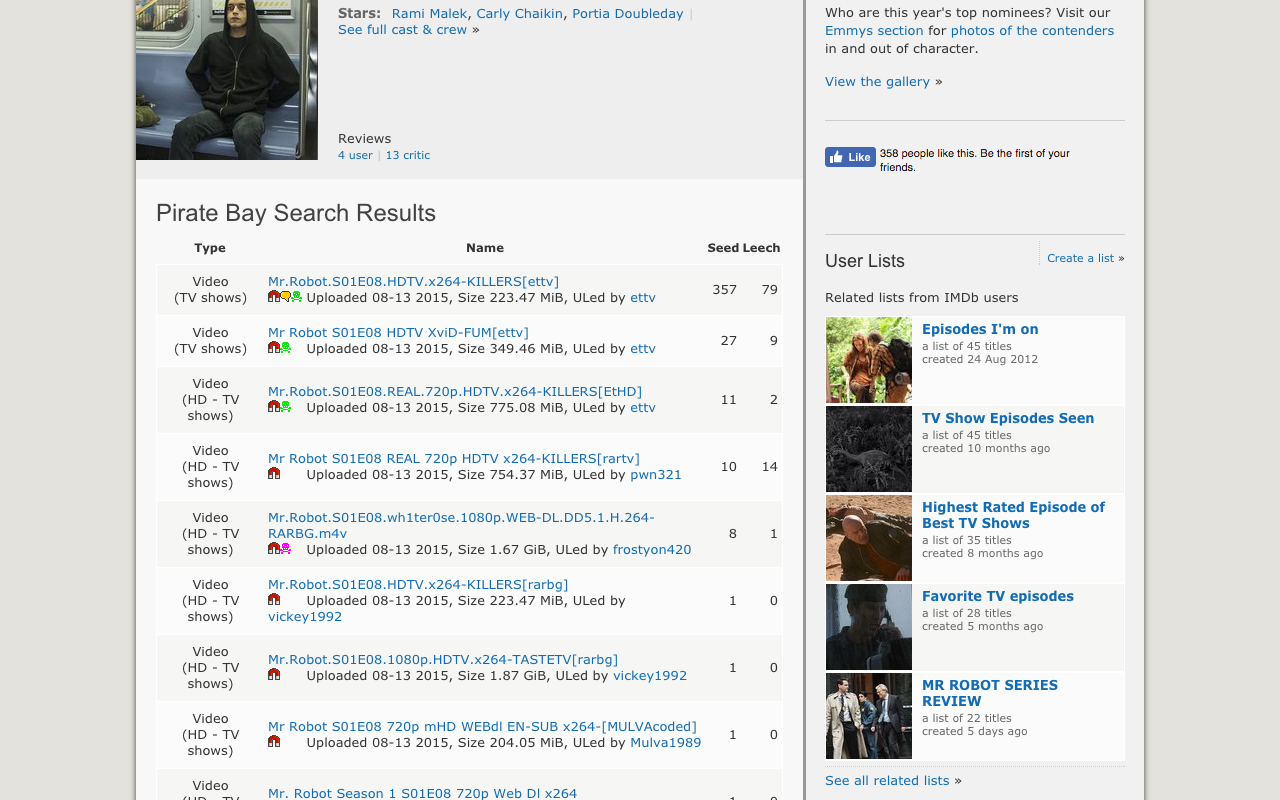Click magnet icon for KILLERS[rartv] torrent

(274, 474)
